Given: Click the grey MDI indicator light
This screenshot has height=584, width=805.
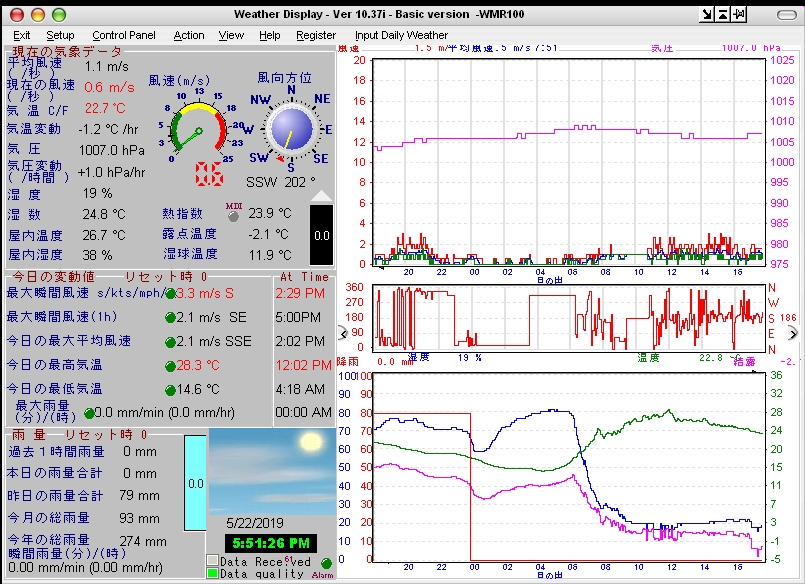Looking at the screenshot, I should (x=234, y=217).
